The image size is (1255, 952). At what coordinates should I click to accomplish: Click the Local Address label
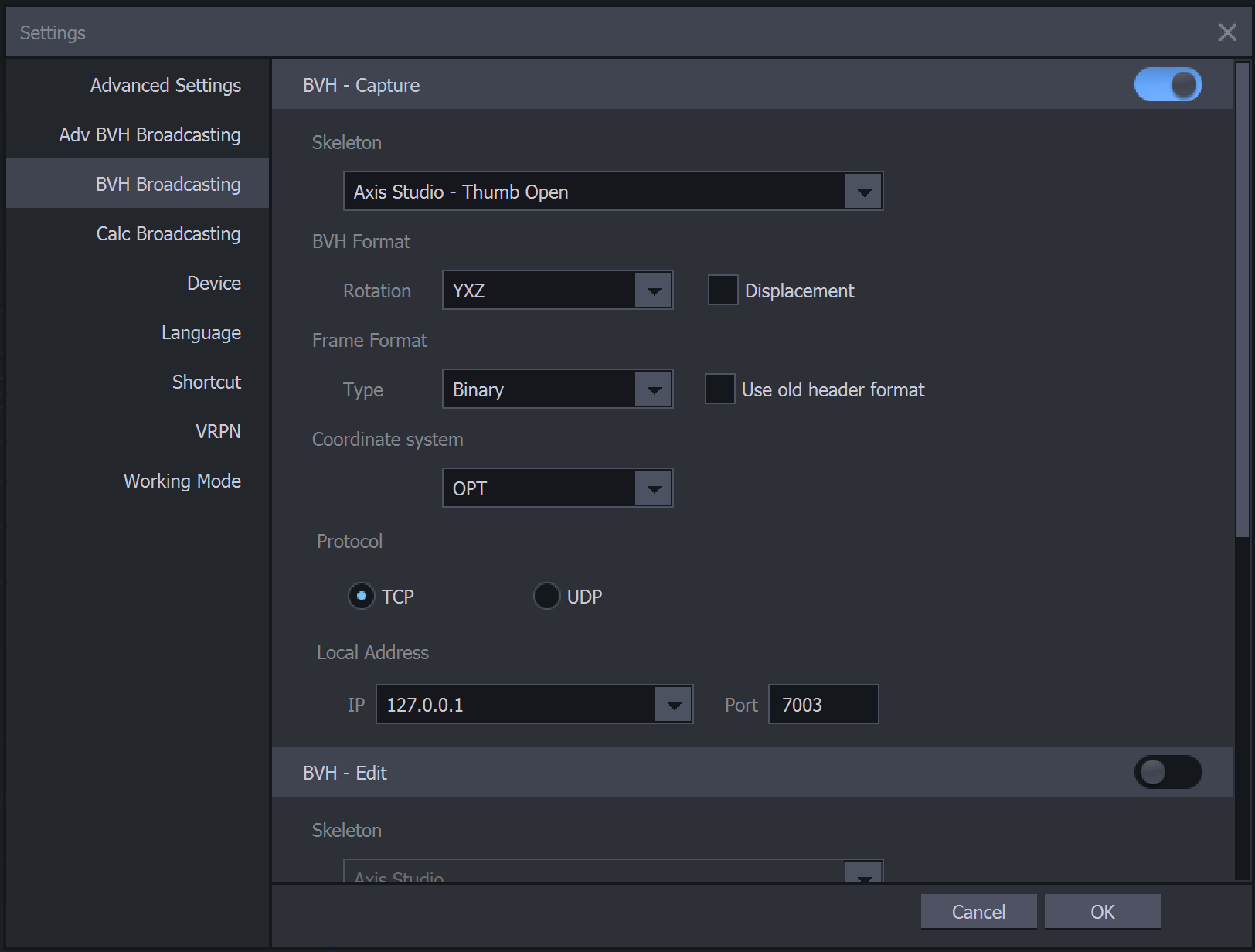click(372, 653)
